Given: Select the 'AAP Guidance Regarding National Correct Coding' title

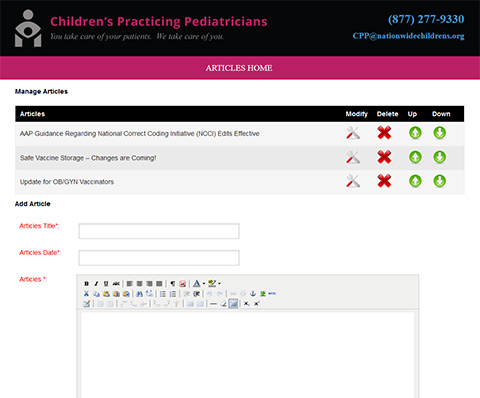Looking at the screenshot, I should pos(140,134).
